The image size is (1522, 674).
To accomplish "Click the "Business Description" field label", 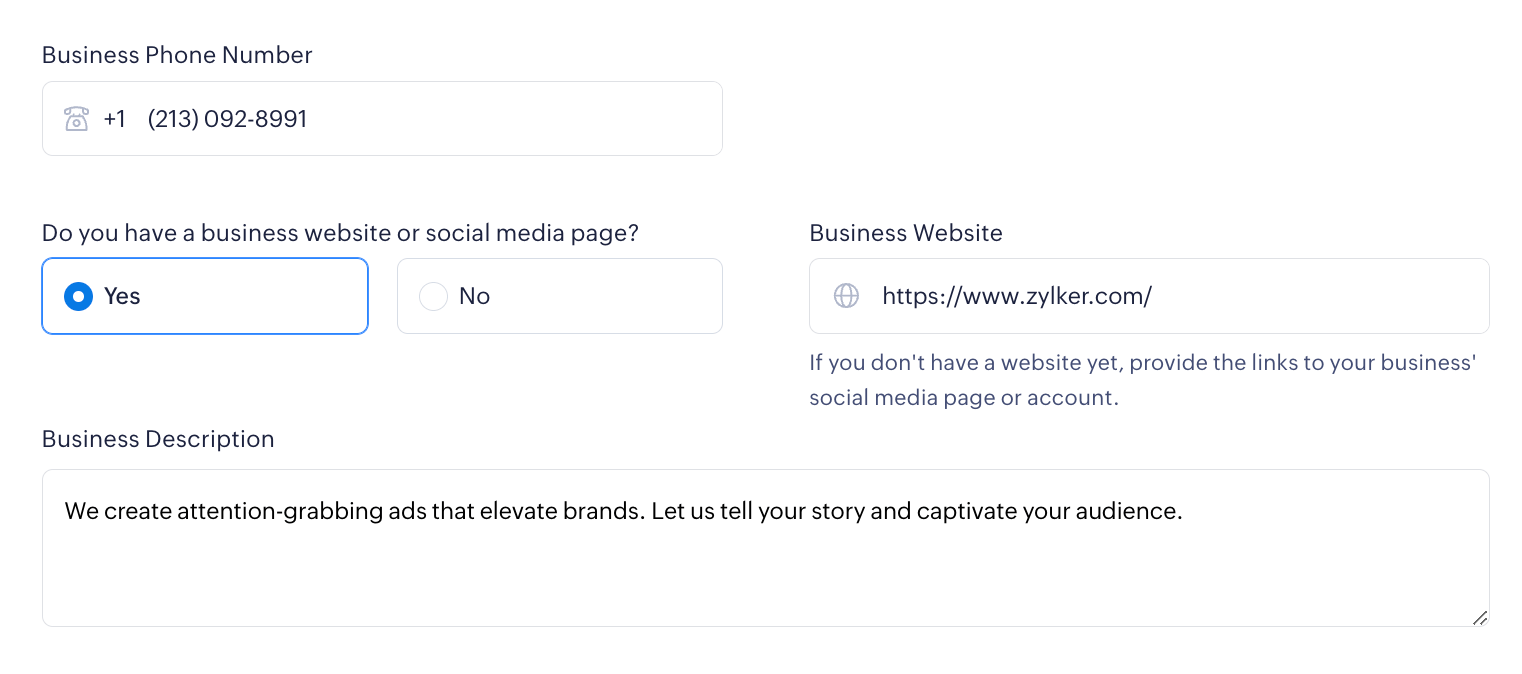I will click(x=158, y=439).
